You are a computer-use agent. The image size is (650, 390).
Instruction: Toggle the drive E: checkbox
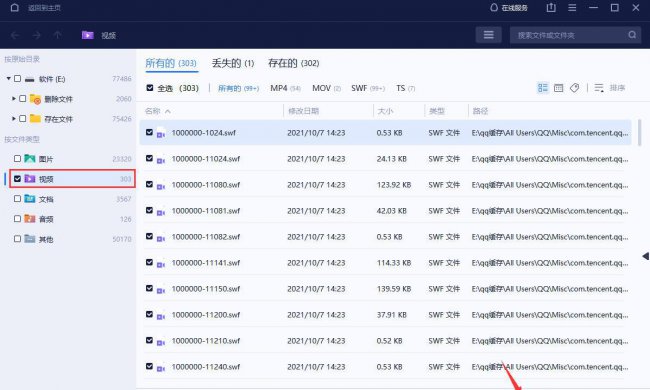click(17, 78)
